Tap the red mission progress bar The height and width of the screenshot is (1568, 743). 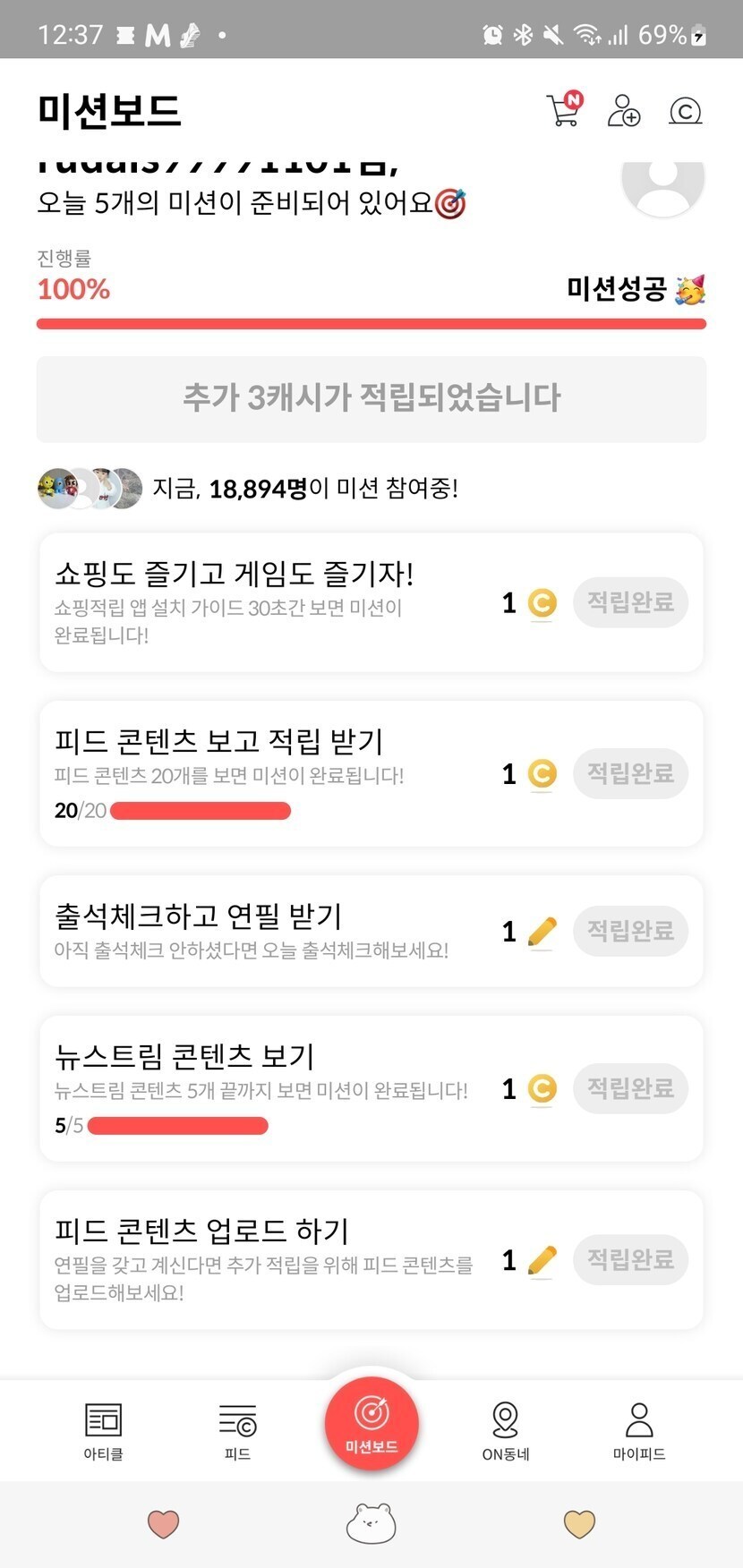[371, 323]
